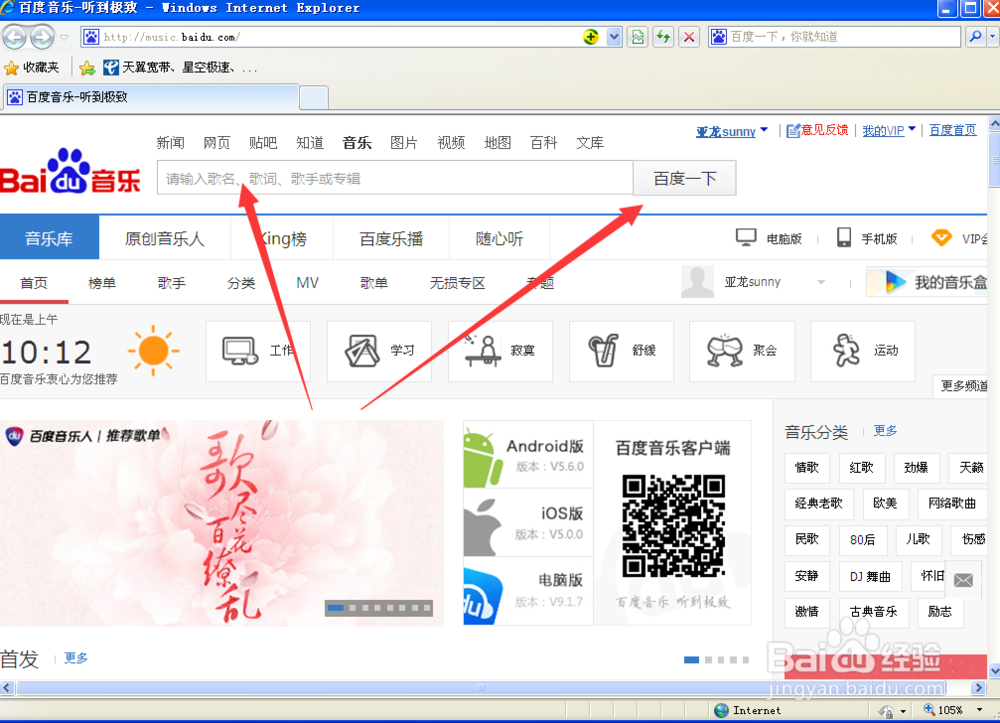Switch to the 随心听 tab
This screenshot has width=1000, height=723.
[x=499, y=238]
